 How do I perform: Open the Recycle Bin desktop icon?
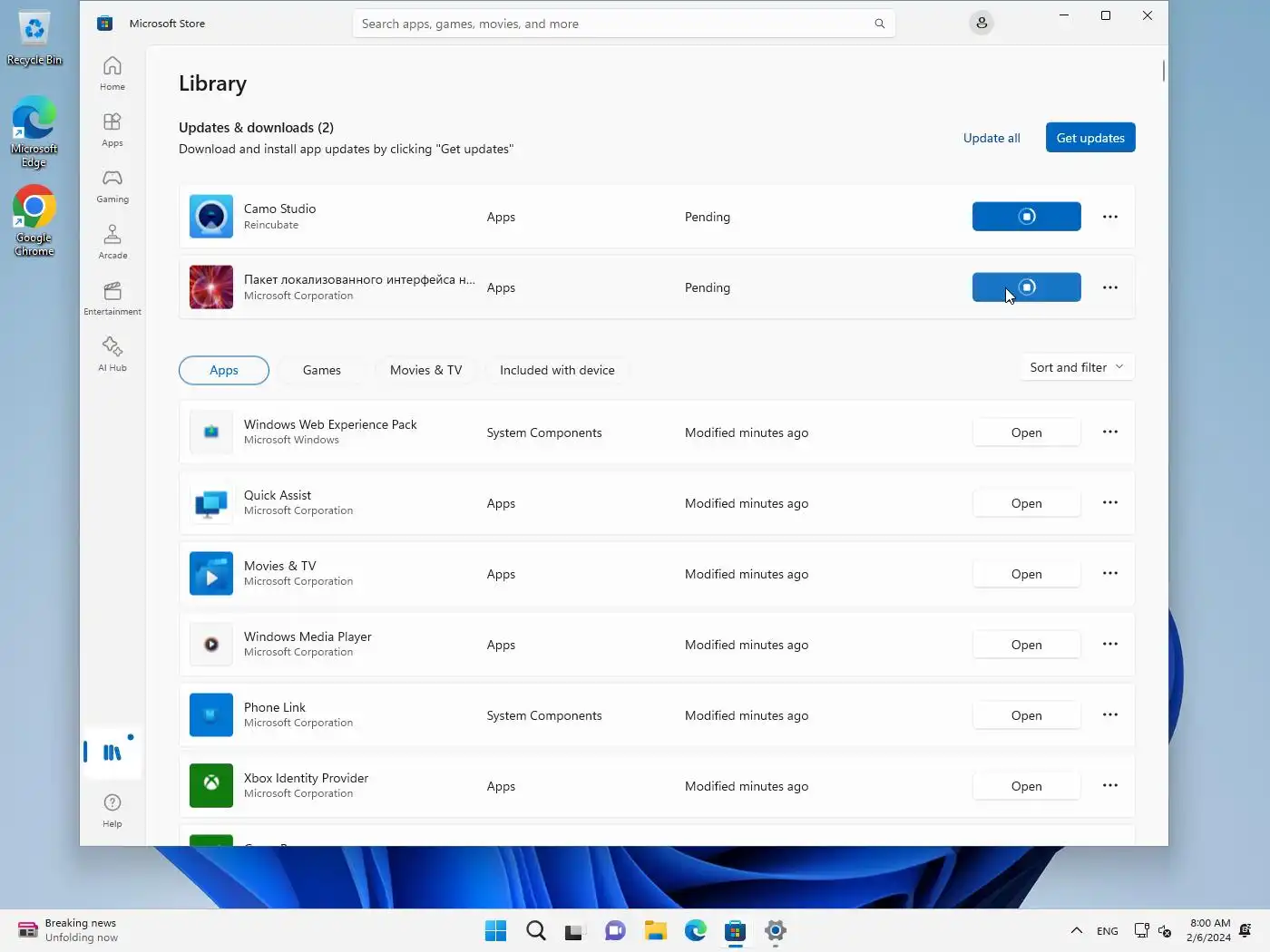click(34, 38)
